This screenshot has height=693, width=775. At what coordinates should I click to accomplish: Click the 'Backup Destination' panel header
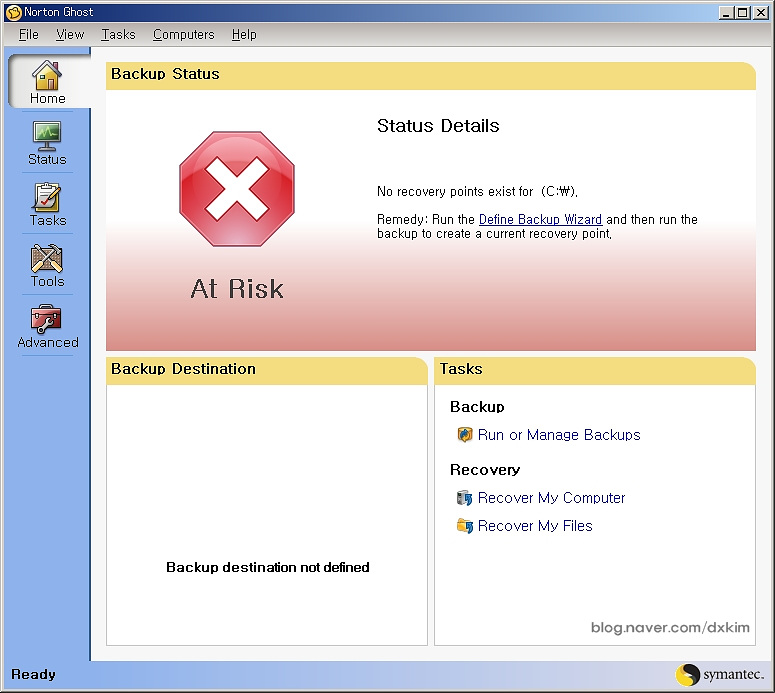click(x=267, y=371)
